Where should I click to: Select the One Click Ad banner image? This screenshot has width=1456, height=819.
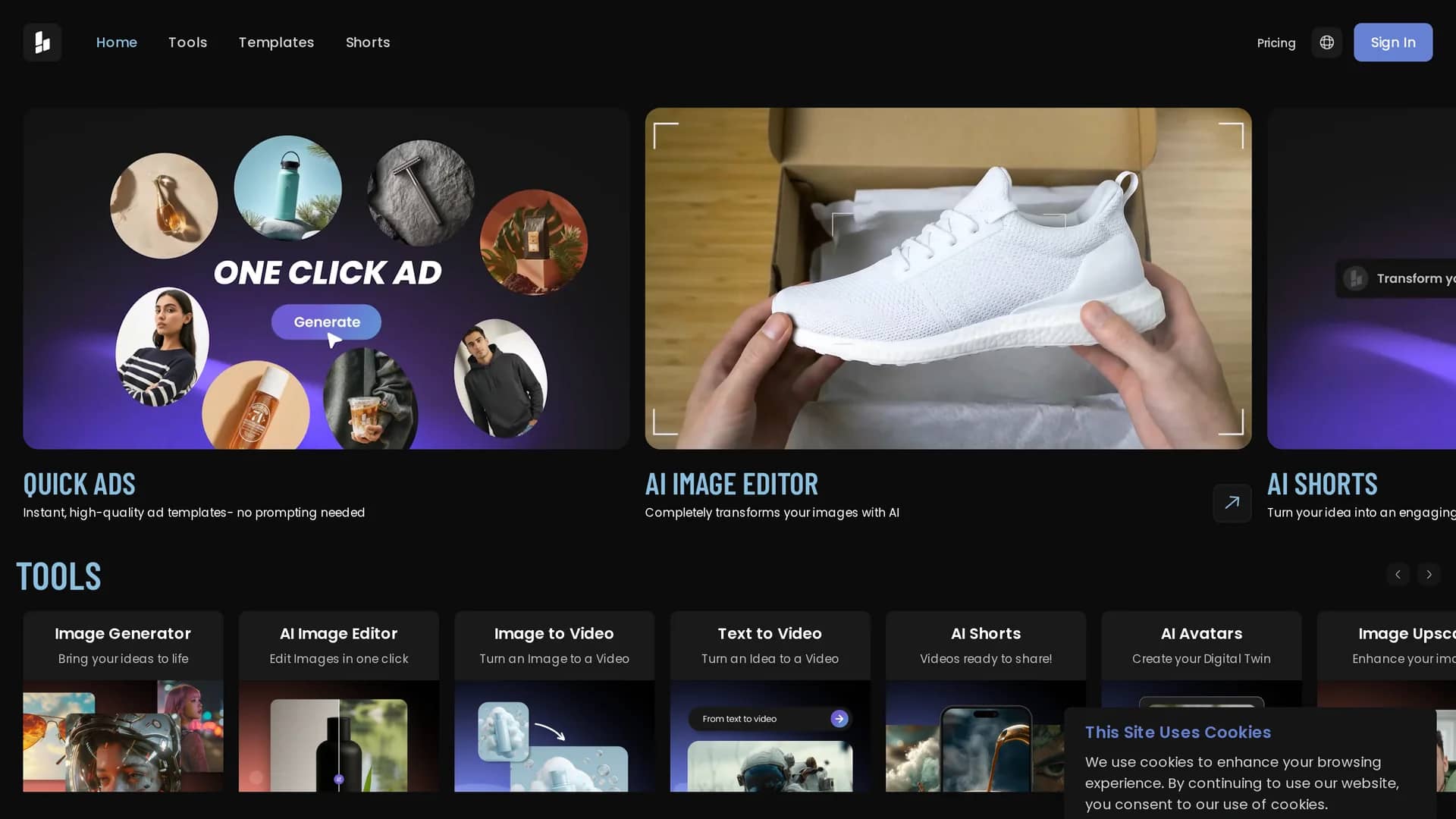pos(326,278)
